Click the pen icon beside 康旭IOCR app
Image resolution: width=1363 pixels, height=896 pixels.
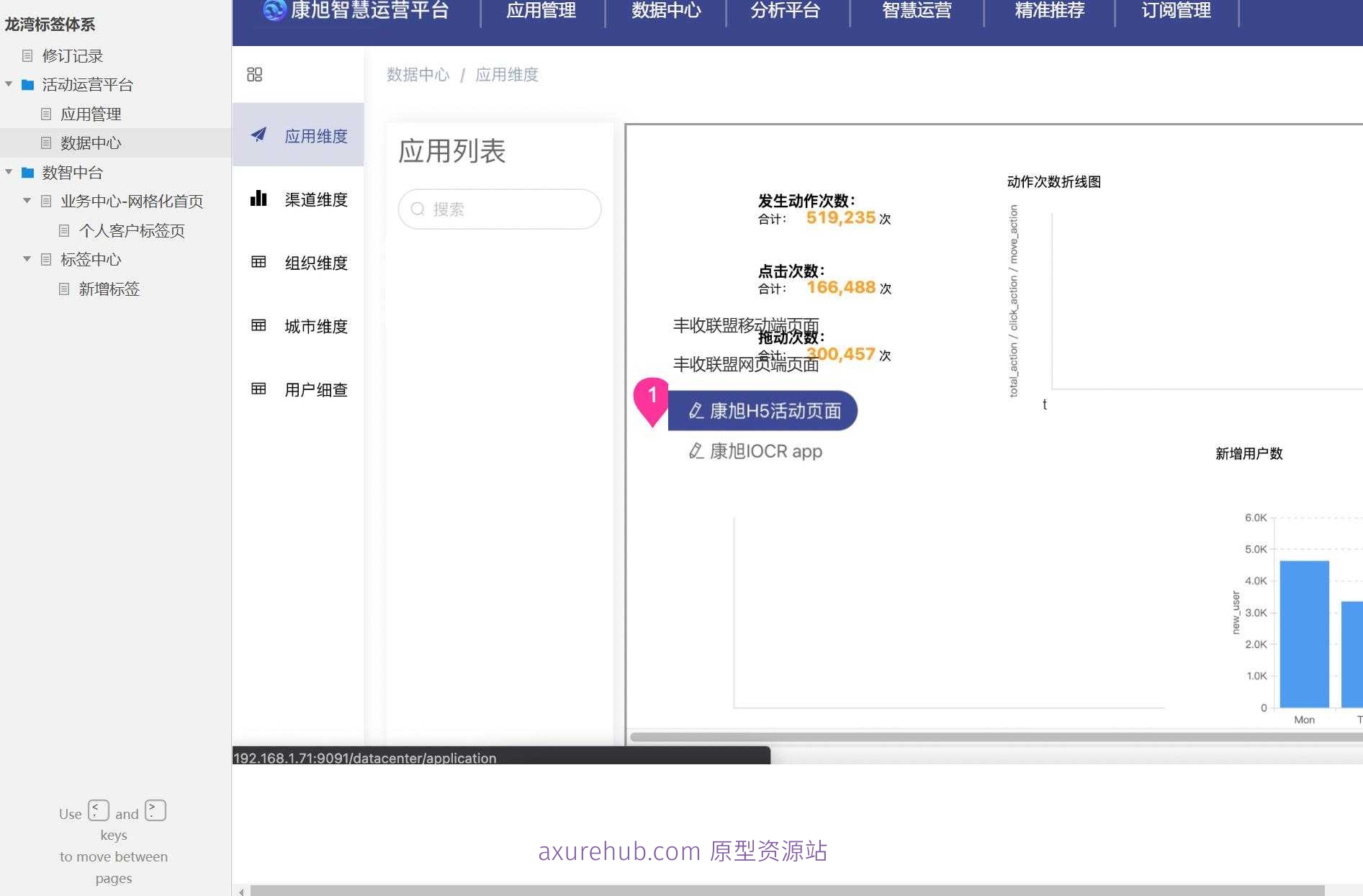pos(696,451)
